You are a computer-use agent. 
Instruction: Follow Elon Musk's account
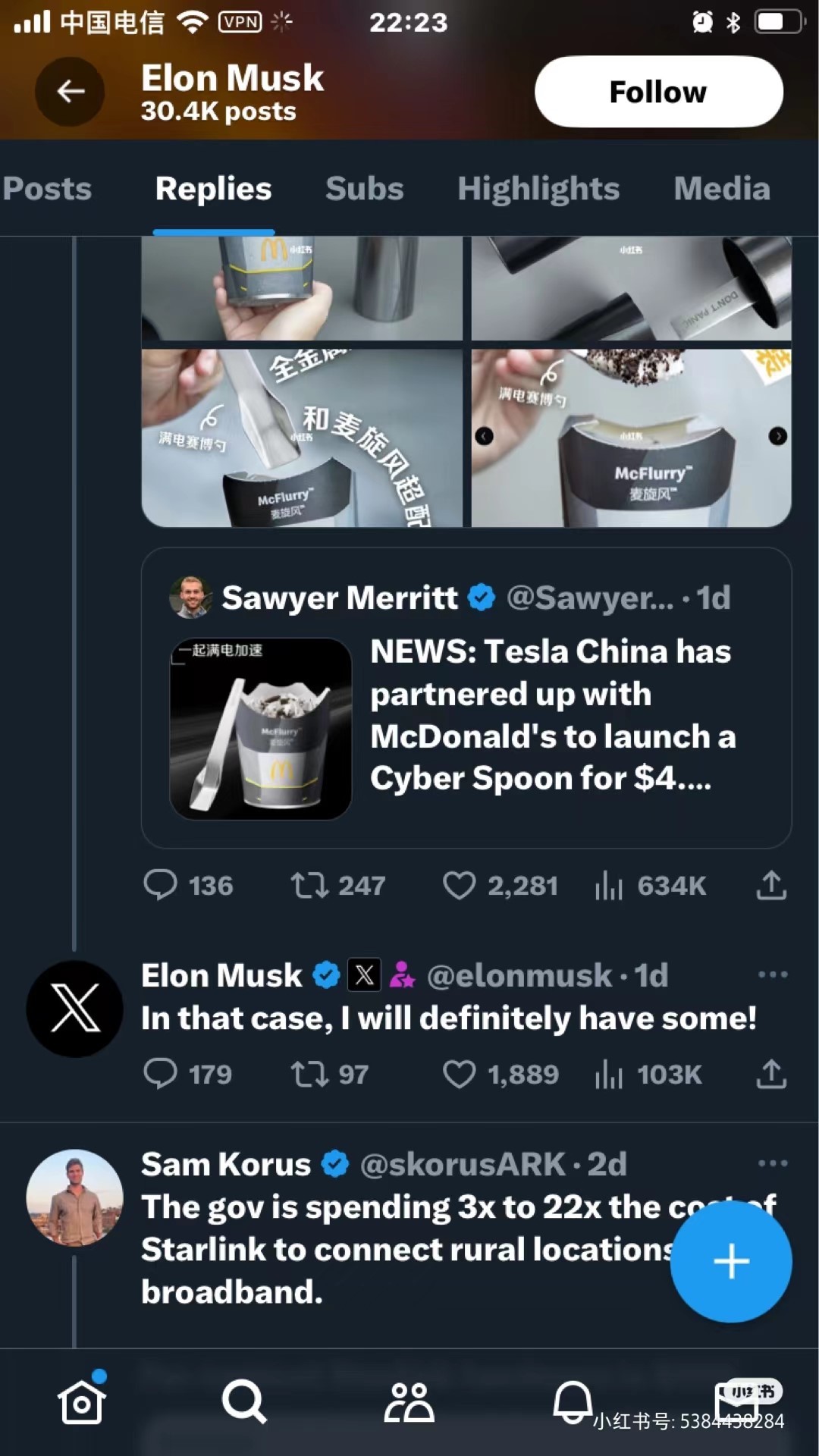point(658,92)
